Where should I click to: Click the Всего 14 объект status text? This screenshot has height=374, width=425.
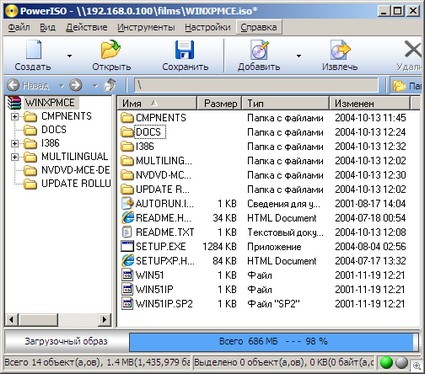point(97,362)
